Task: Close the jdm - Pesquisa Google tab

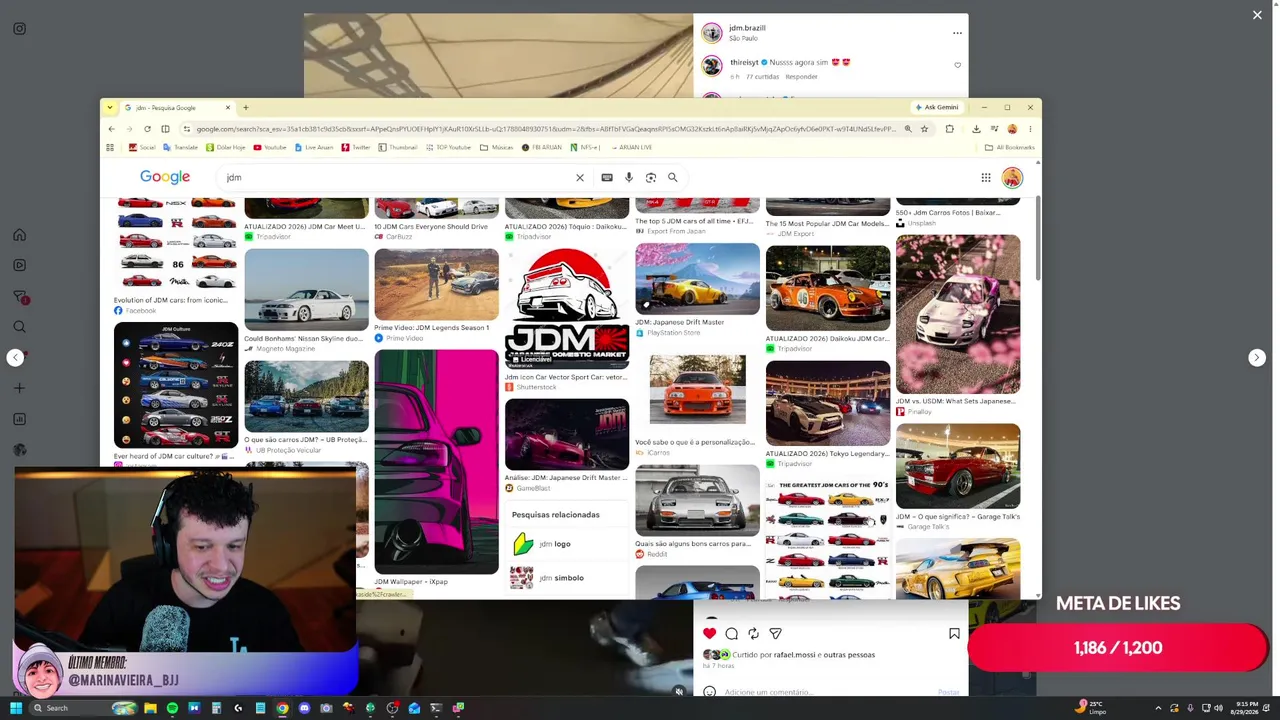Action: point(228,107)
